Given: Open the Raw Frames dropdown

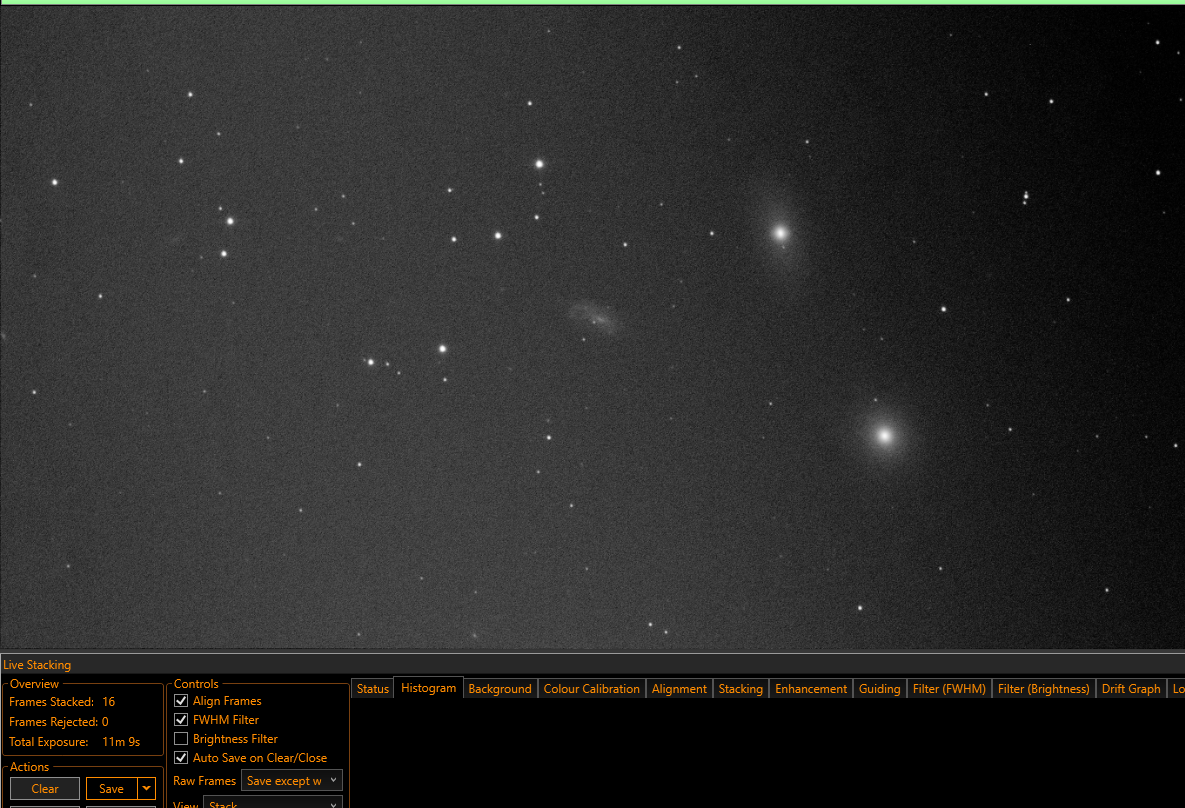Looking at the screenshot, I should pyautogui.click(x=292, y=781).
